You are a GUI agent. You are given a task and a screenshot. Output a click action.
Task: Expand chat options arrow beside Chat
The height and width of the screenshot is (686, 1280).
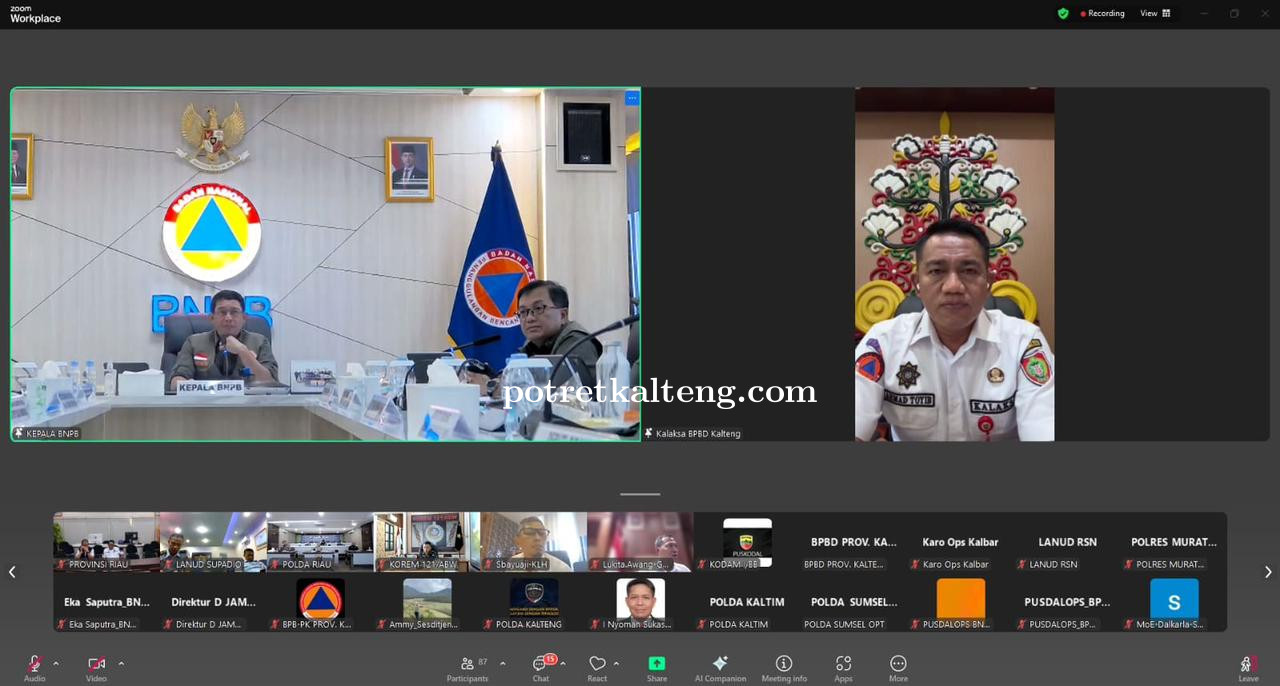click(x=563, y=663)
